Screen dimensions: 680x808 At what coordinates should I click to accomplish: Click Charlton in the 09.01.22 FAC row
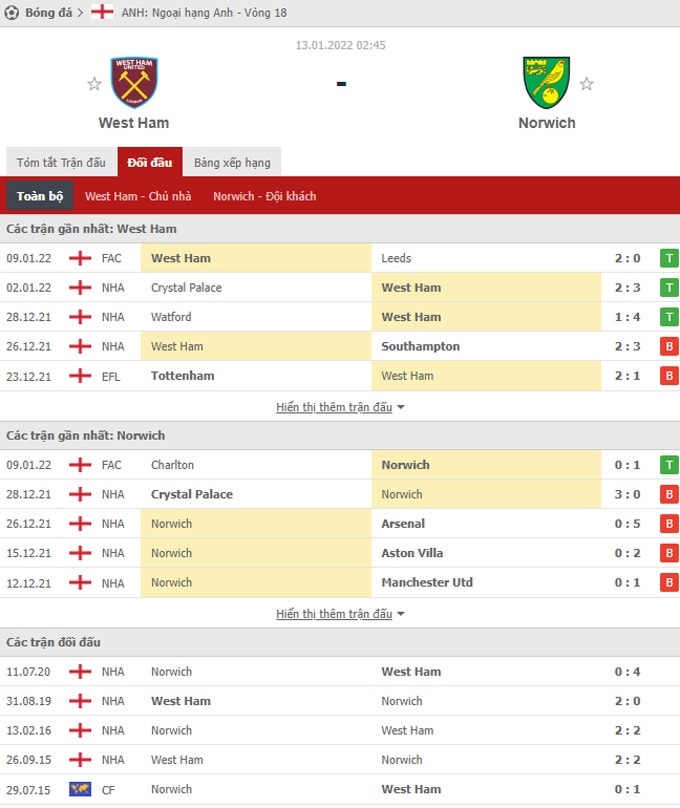(x=173, y=465)
